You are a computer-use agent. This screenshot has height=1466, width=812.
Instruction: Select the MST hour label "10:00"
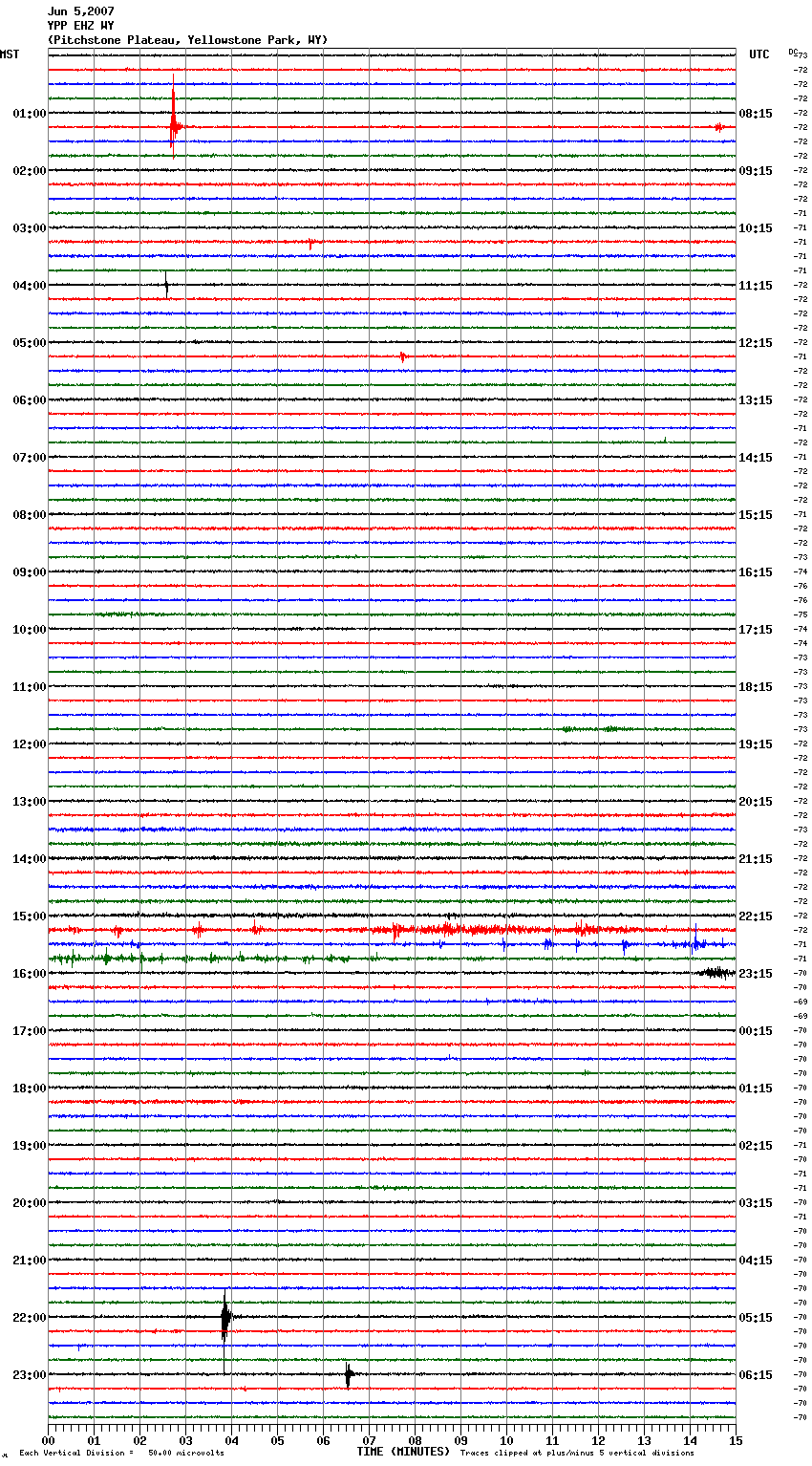[x=29, y=629]
